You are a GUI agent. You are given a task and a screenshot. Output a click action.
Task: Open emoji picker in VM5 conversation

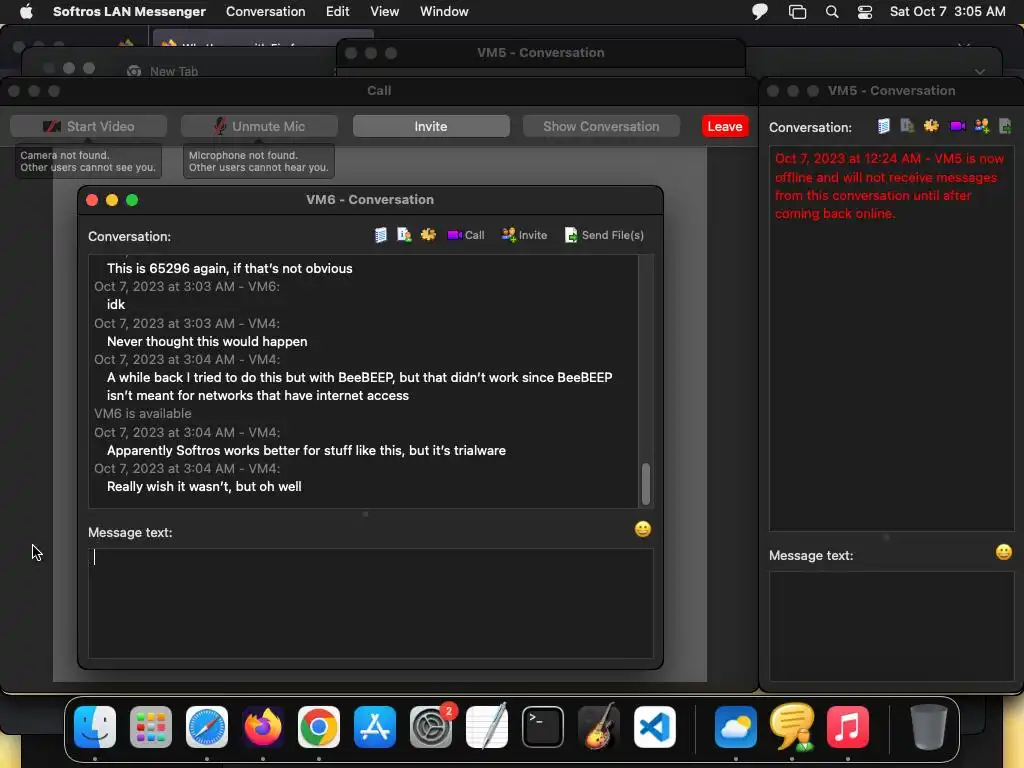(1004, 552)
